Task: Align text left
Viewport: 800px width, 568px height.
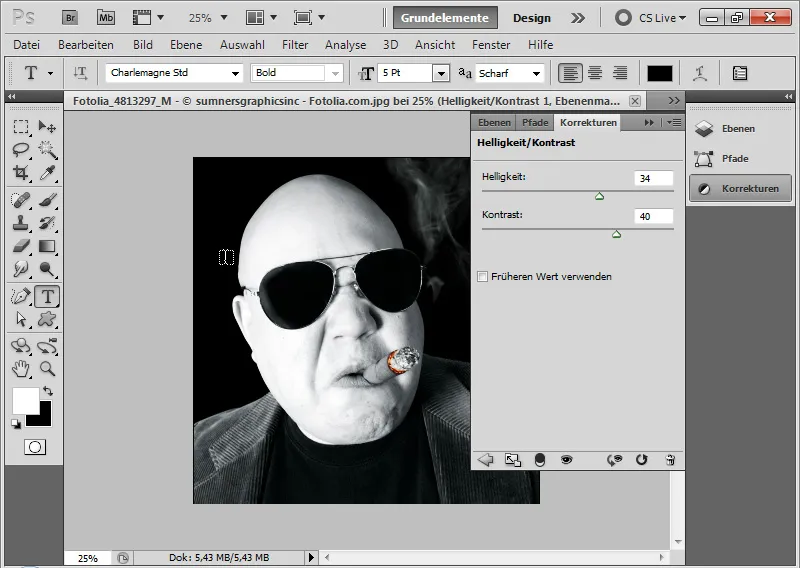Action: point(570,73)
